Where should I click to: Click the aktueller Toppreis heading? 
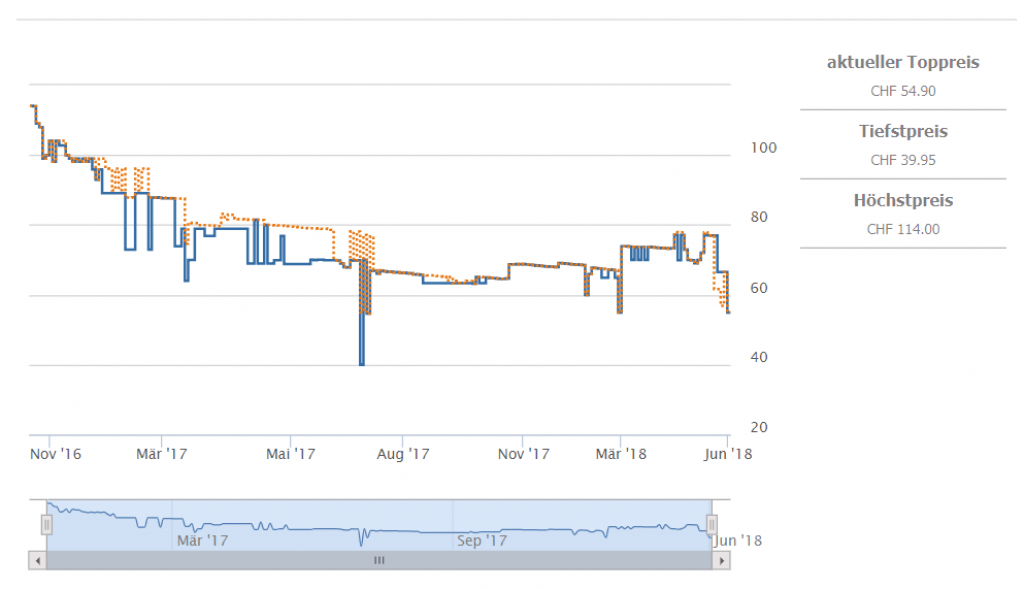(x=903, y=62)
